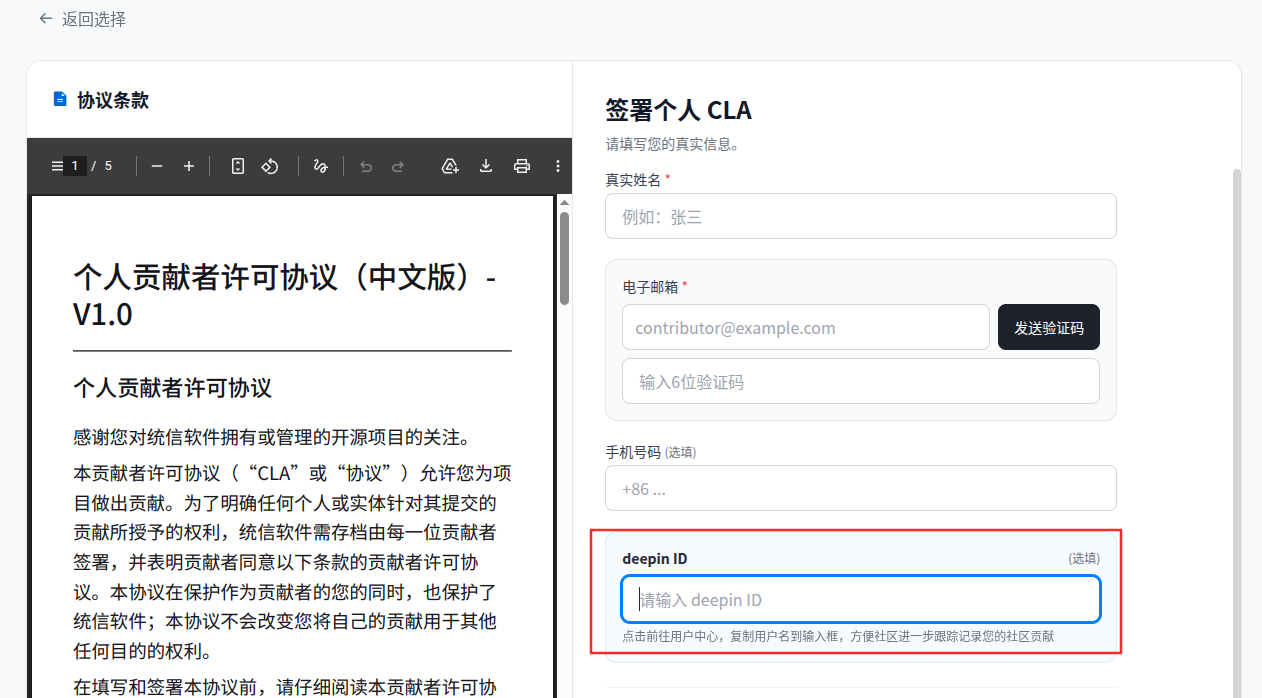The image size is (1262, 698).
Task: Click the deepin ID input field
Action: pyautogui.click(x=860, y=599)
